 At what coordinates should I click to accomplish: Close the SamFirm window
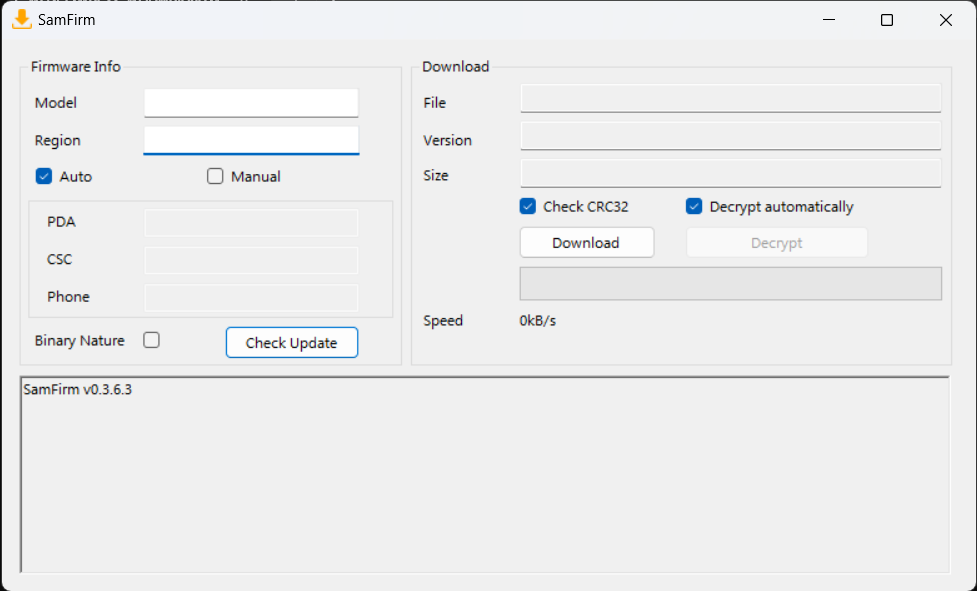point(946,20)
